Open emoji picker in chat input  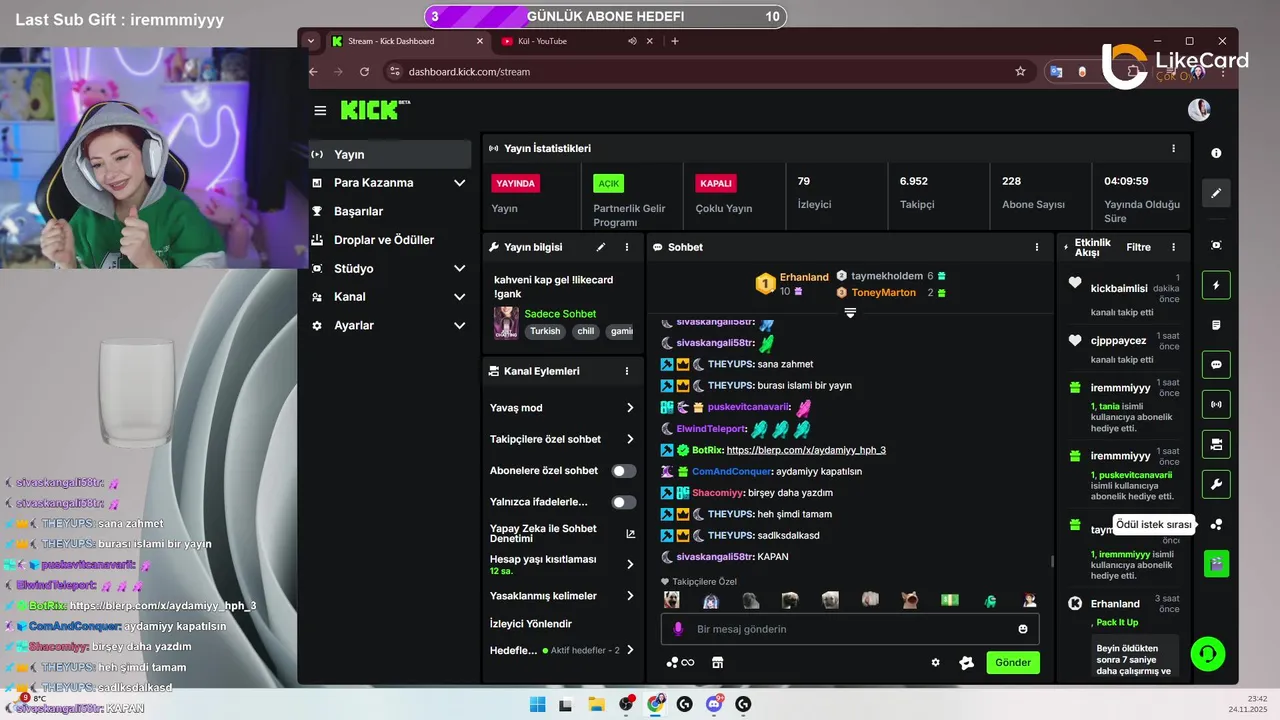click(1023, 629)
